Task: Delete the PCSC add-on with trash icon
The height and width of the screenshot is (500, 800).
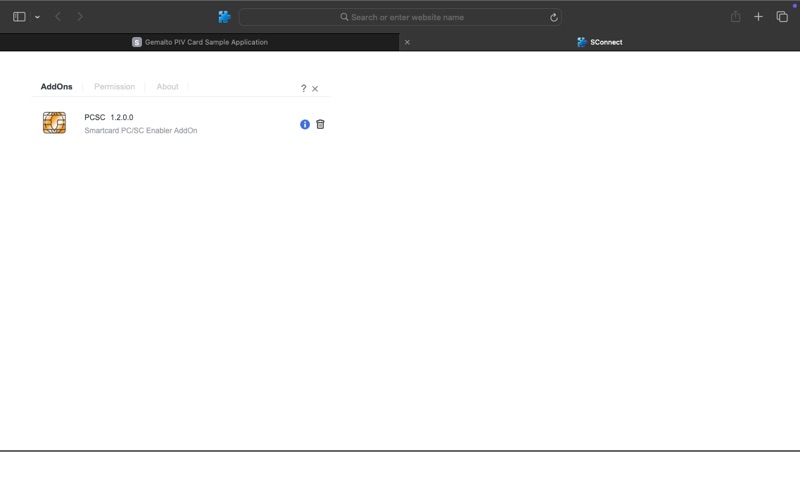Action: (320, 124)
